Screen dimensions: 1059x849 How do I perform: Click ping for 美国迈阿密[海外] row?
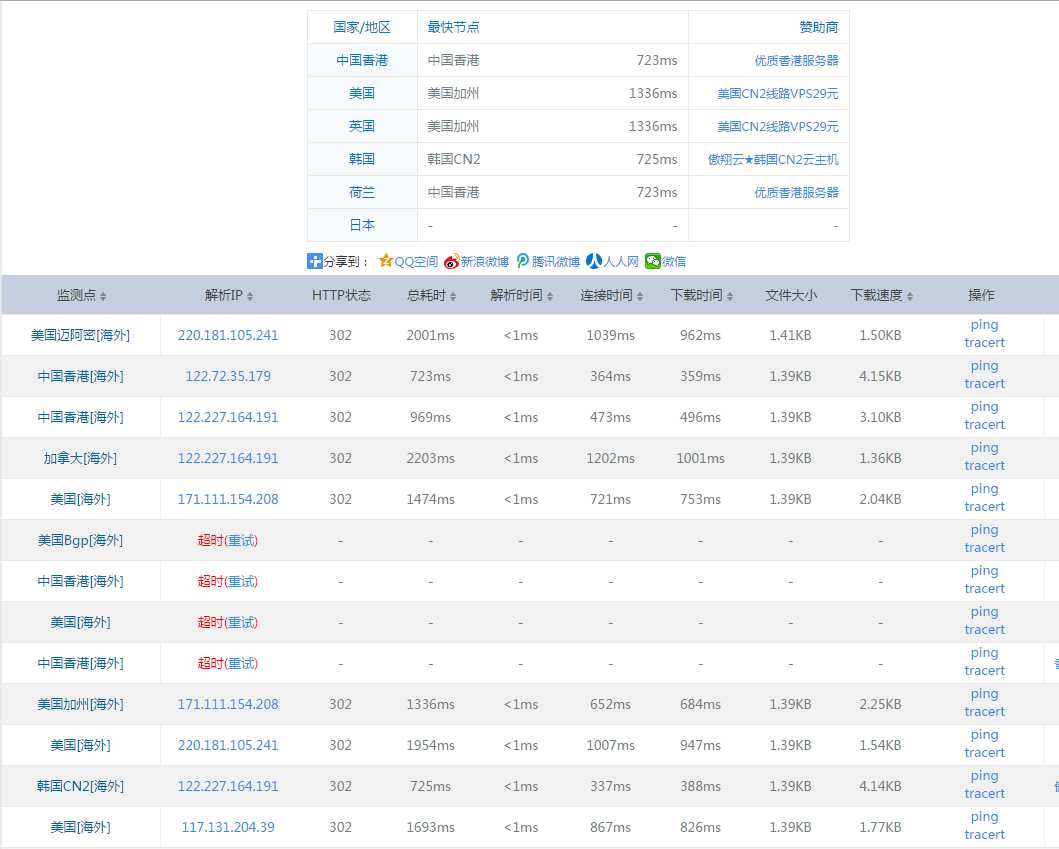click(984, 325)
